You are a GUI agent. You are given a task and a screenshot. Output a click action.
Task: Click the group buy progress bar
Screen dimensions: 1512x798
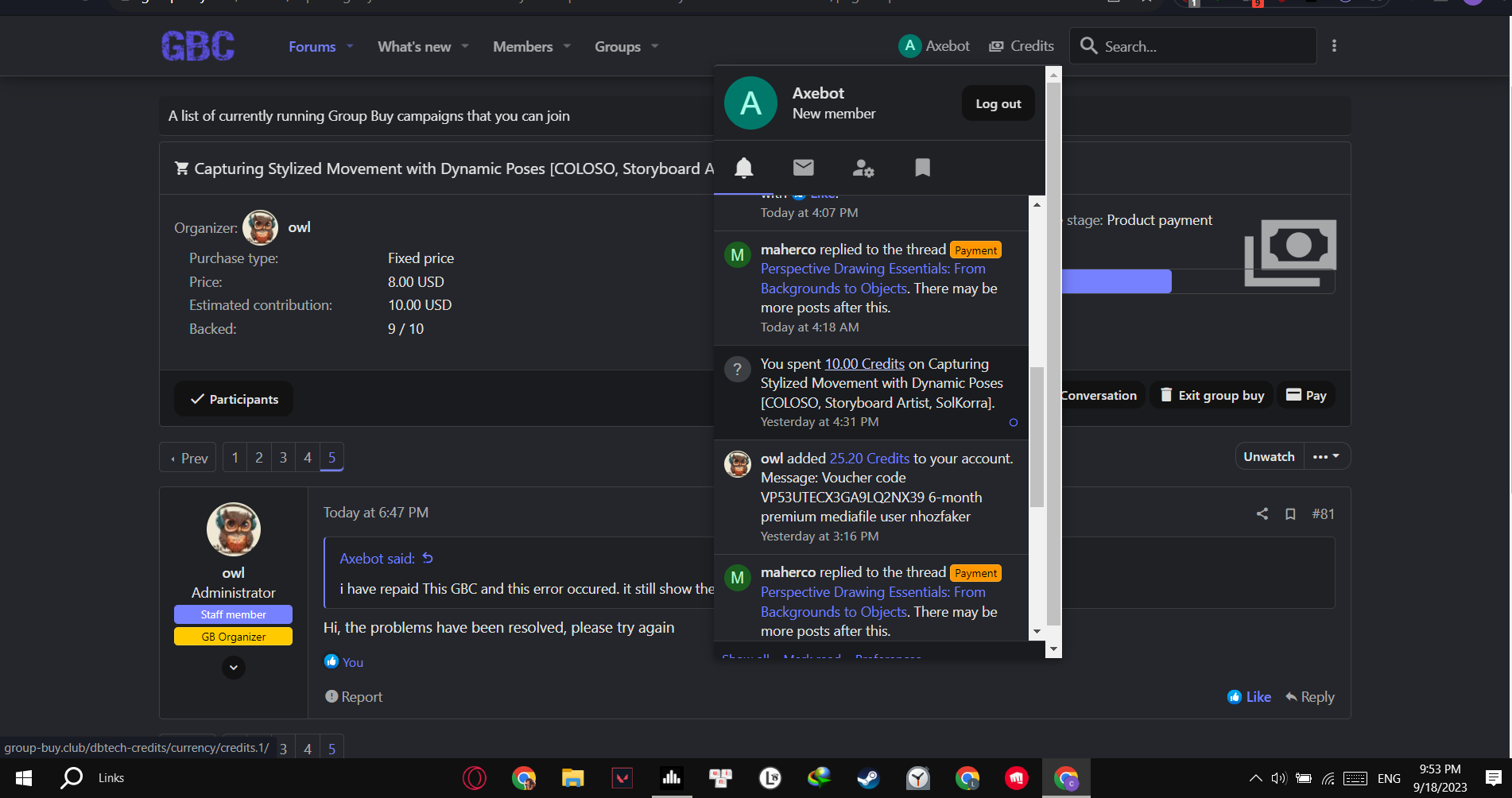coord(1116,281)
